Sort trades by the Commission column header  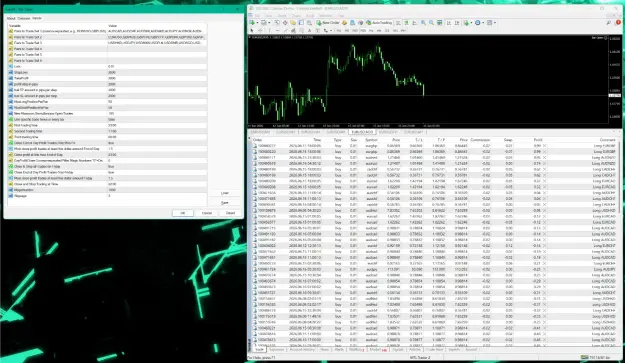tap(480, 140)
